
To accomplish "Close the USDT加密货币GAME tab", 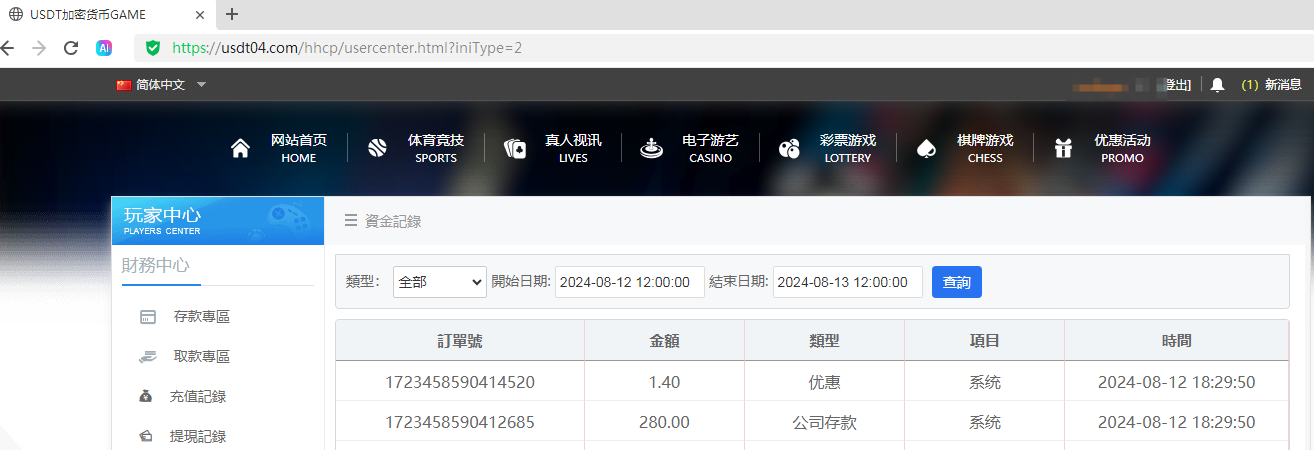I will (x=200, y=14).
